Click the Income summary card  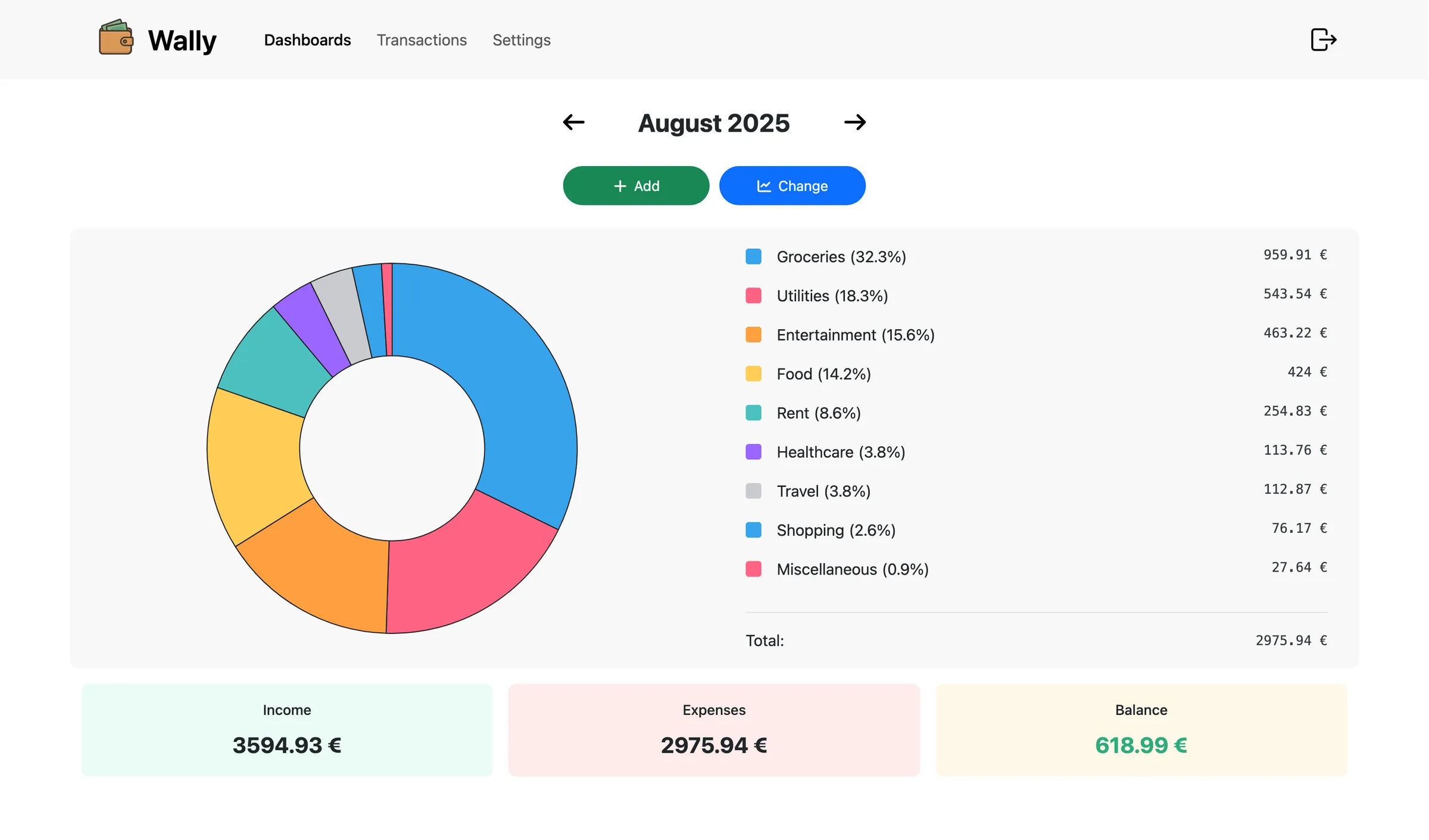286,730
